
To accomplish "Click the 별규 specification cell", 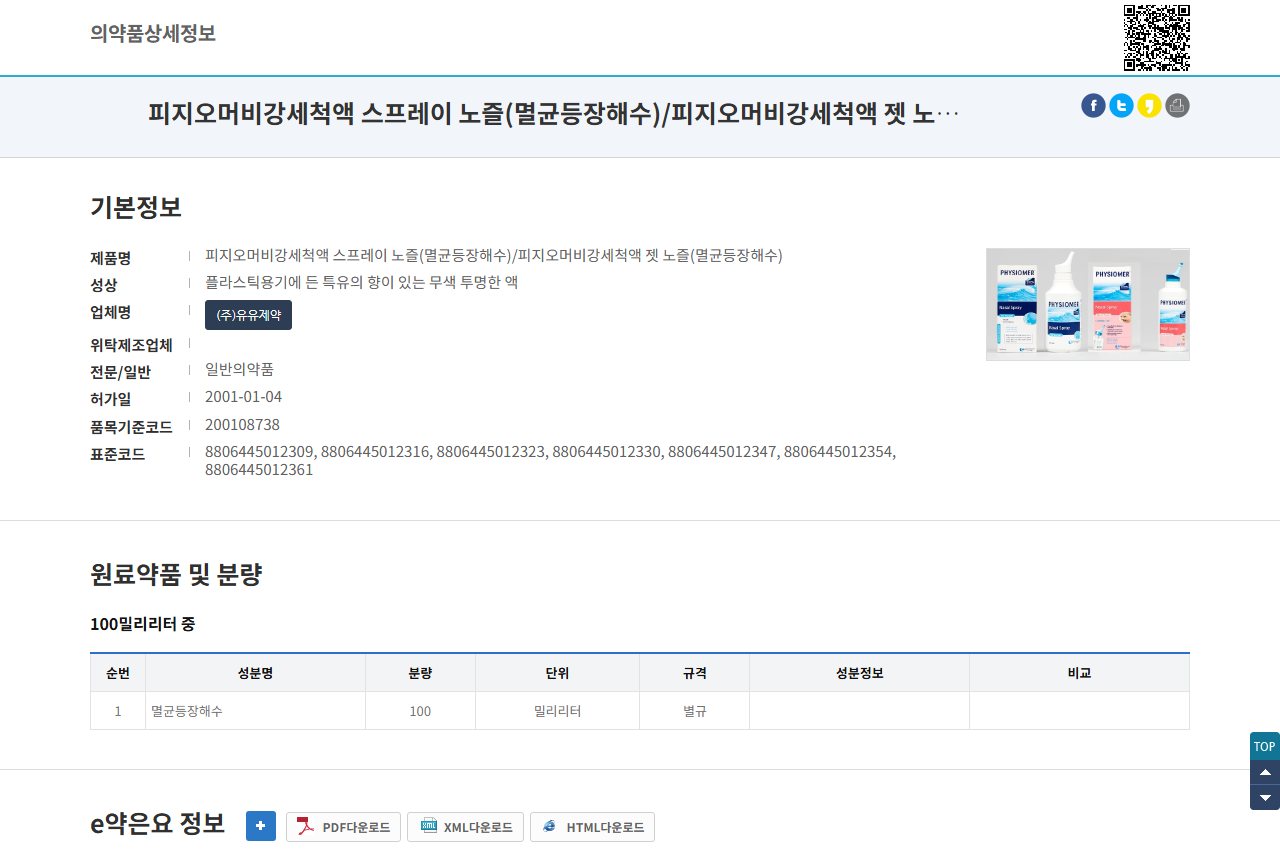I will (x=695, y=711).
